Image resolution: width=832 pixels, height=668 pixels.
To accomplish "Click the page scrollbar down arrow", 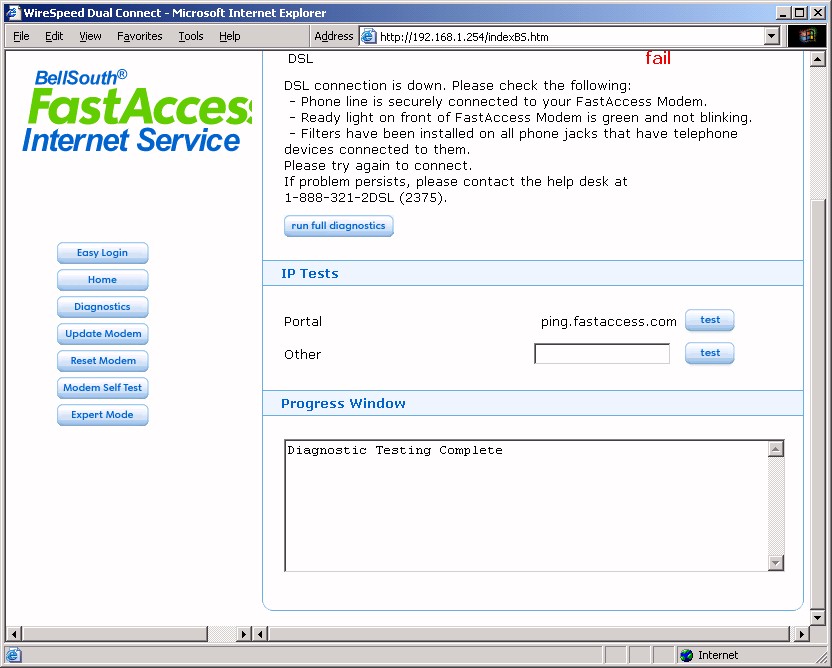I will tap(818, 617).
